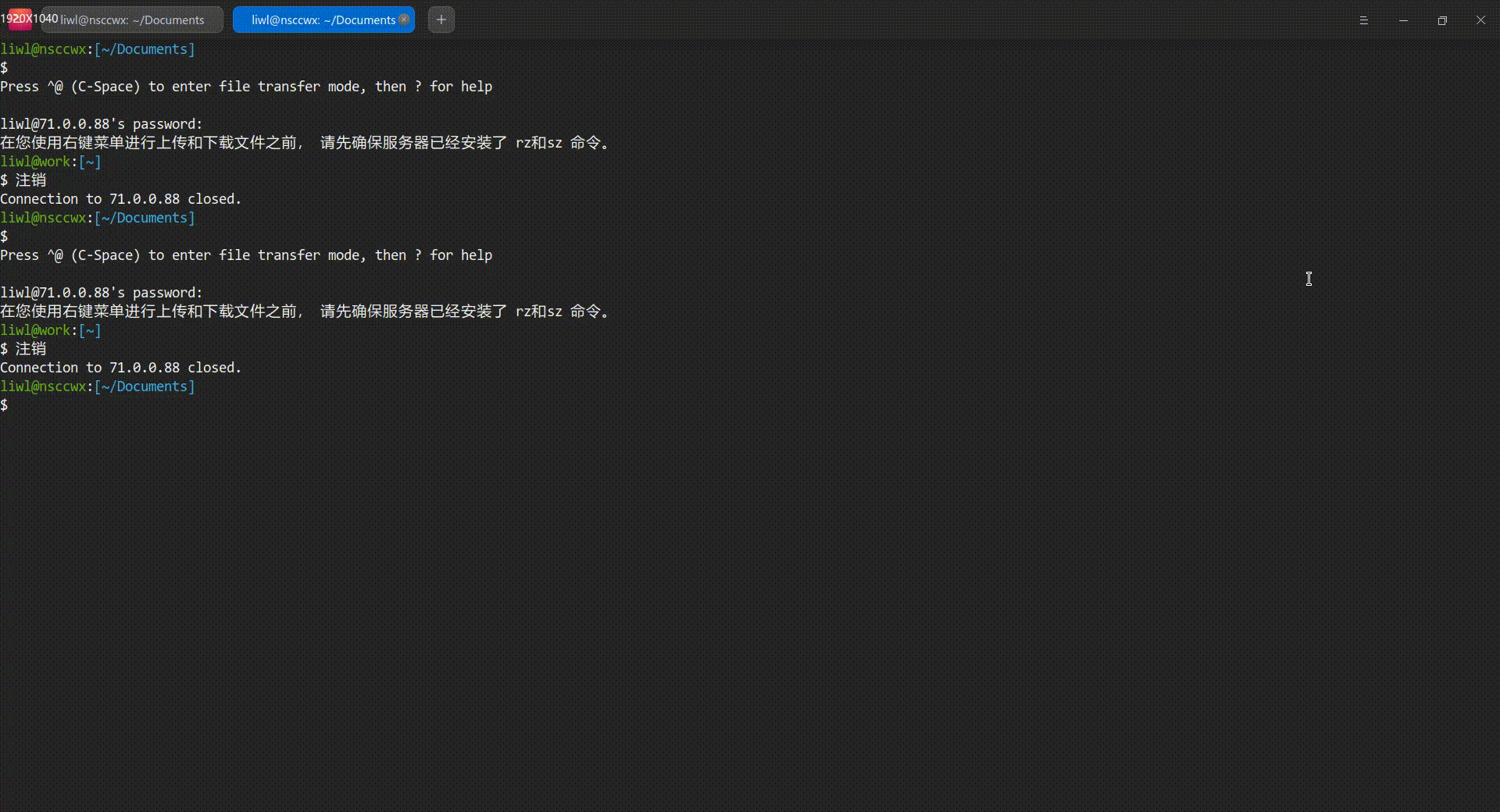The height and width of the screenshot is (812, 1500).
Task: Click the last $ shell prompt line
Action: (x=6, y=404)
